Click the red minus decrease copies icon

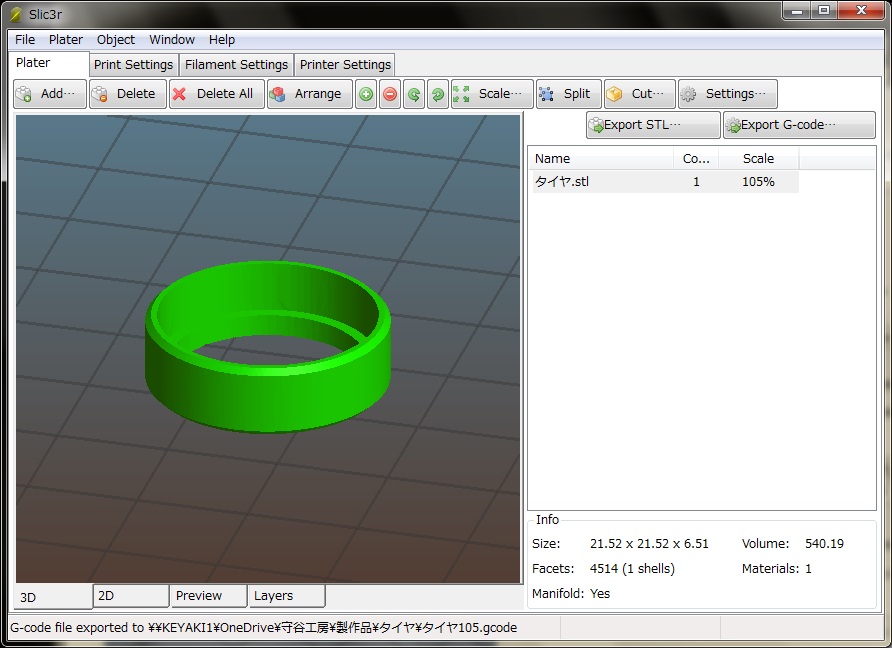tap(390, 94)
